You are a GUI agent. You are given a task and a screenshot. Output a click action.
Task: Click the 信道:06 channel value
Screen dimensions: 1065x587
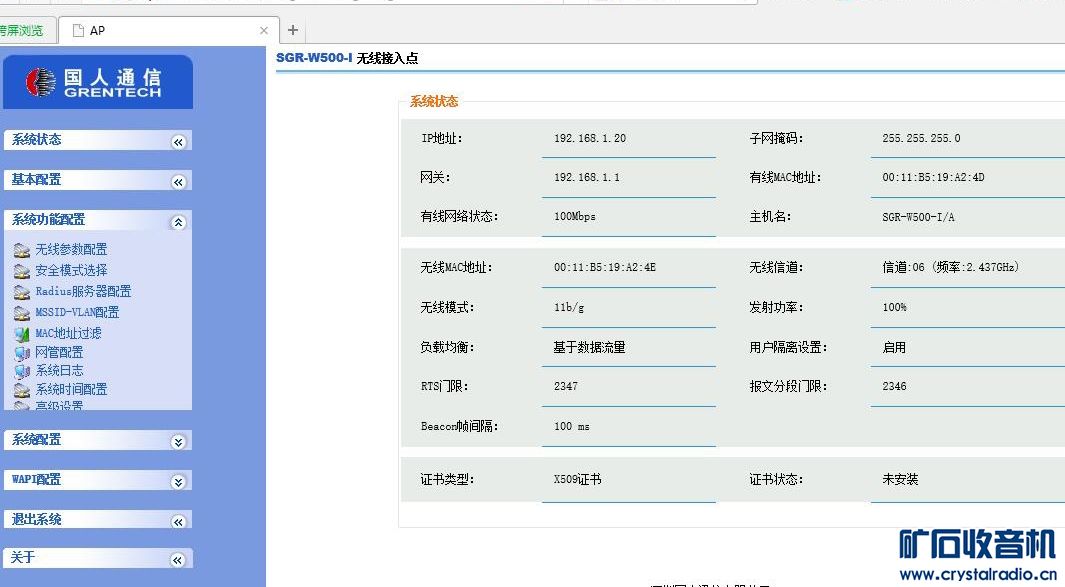click(x=950, y=268)
